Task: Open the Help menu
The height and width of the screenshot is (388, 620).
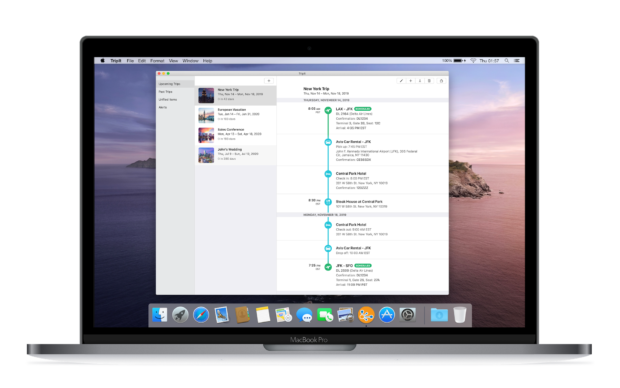Action: 208,61
